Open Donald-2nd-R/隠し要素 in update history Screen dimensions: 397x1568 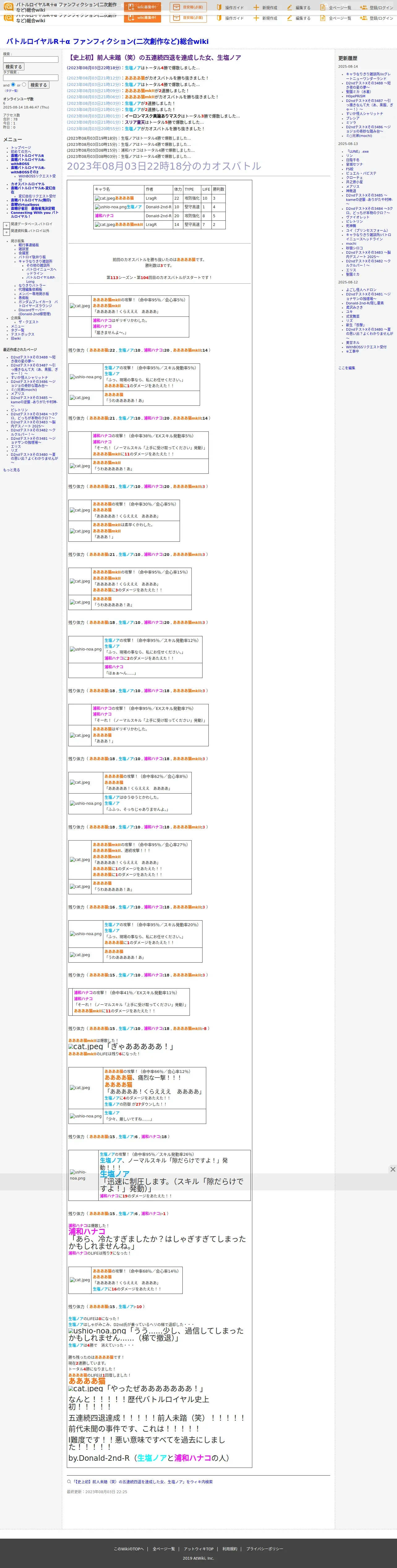[365, 303]
